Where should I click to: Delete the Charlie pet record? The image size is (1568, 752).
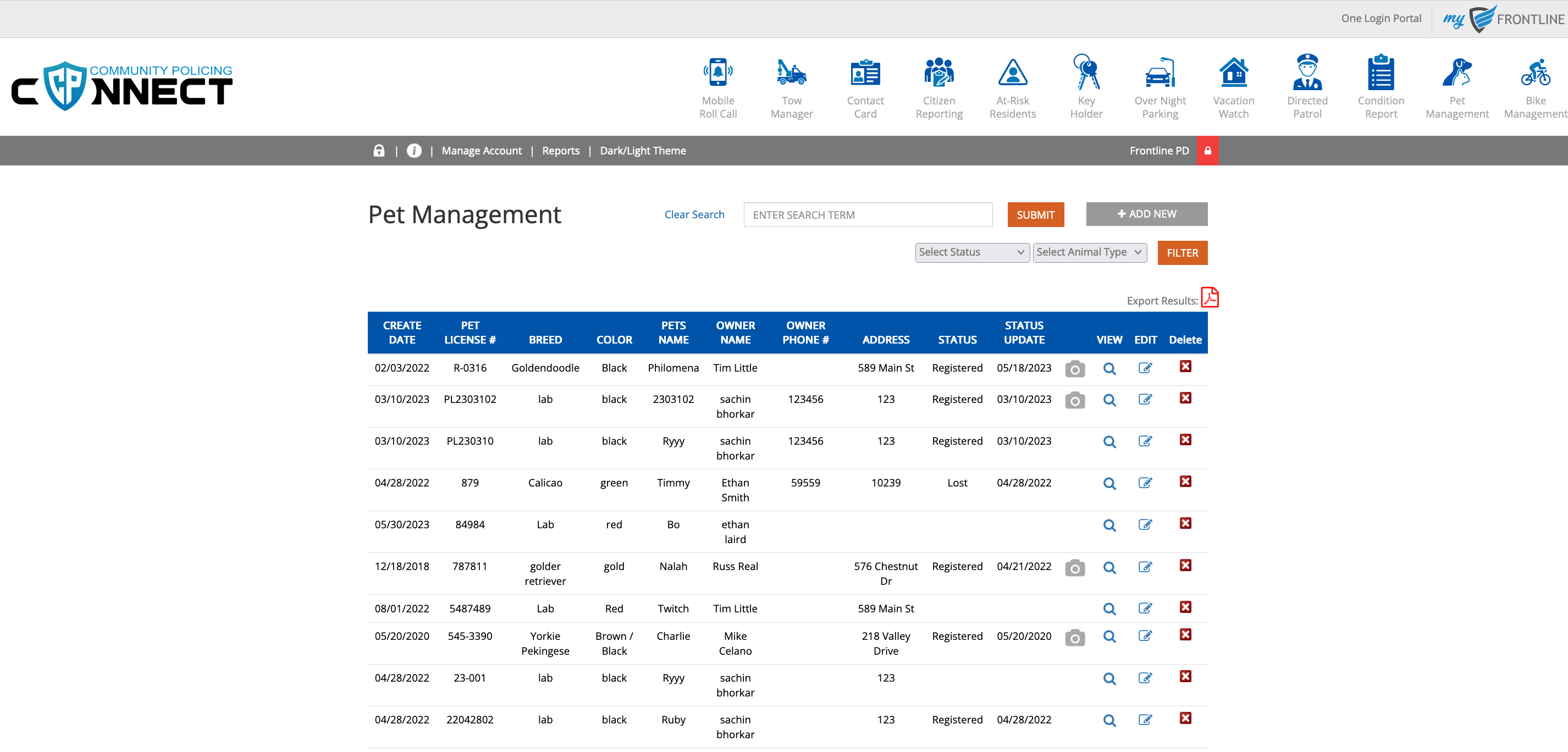pyautogui.click(x=1185, y=634)
